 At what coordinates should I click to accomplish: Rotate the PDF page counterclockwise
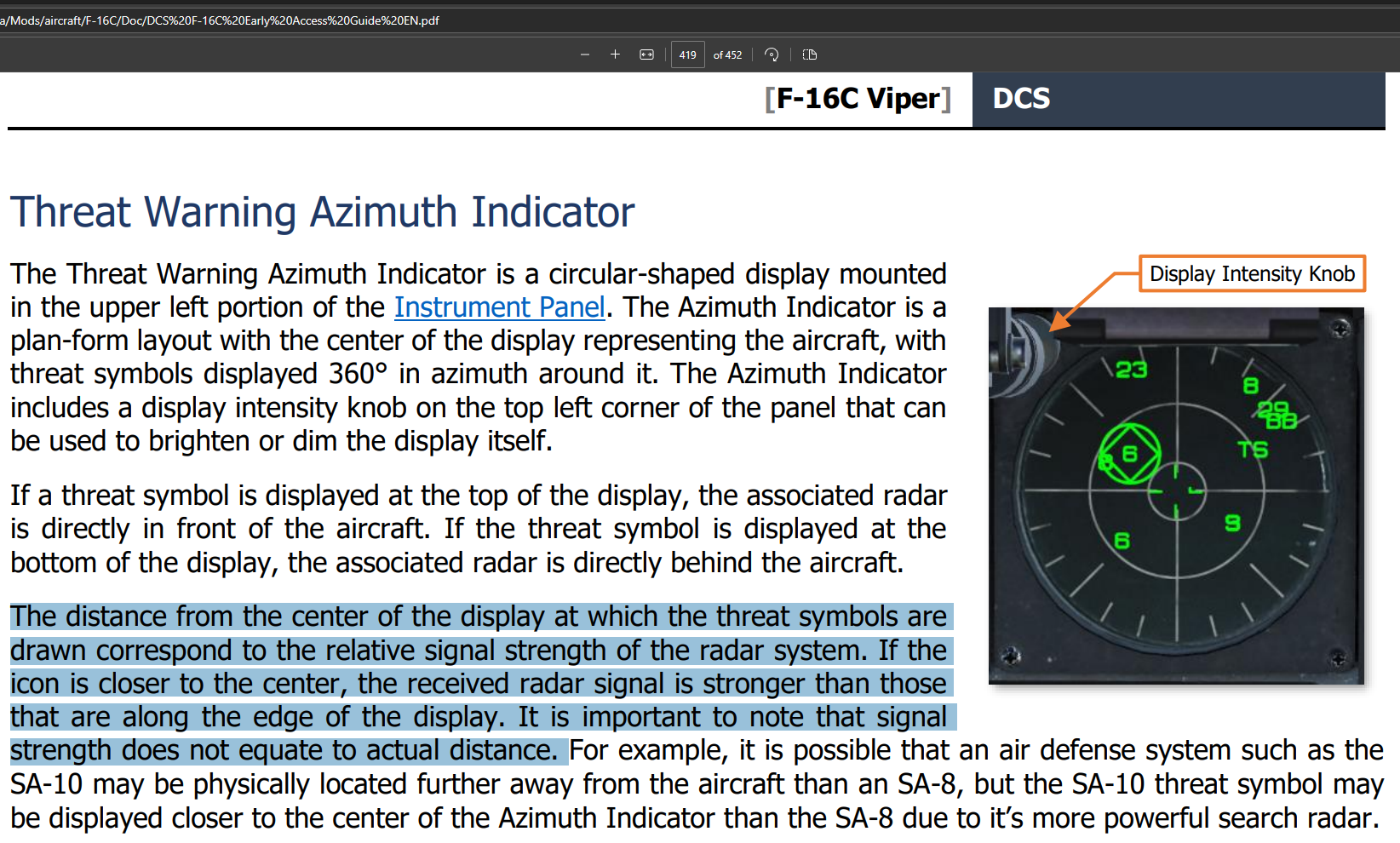coord(772,54)
